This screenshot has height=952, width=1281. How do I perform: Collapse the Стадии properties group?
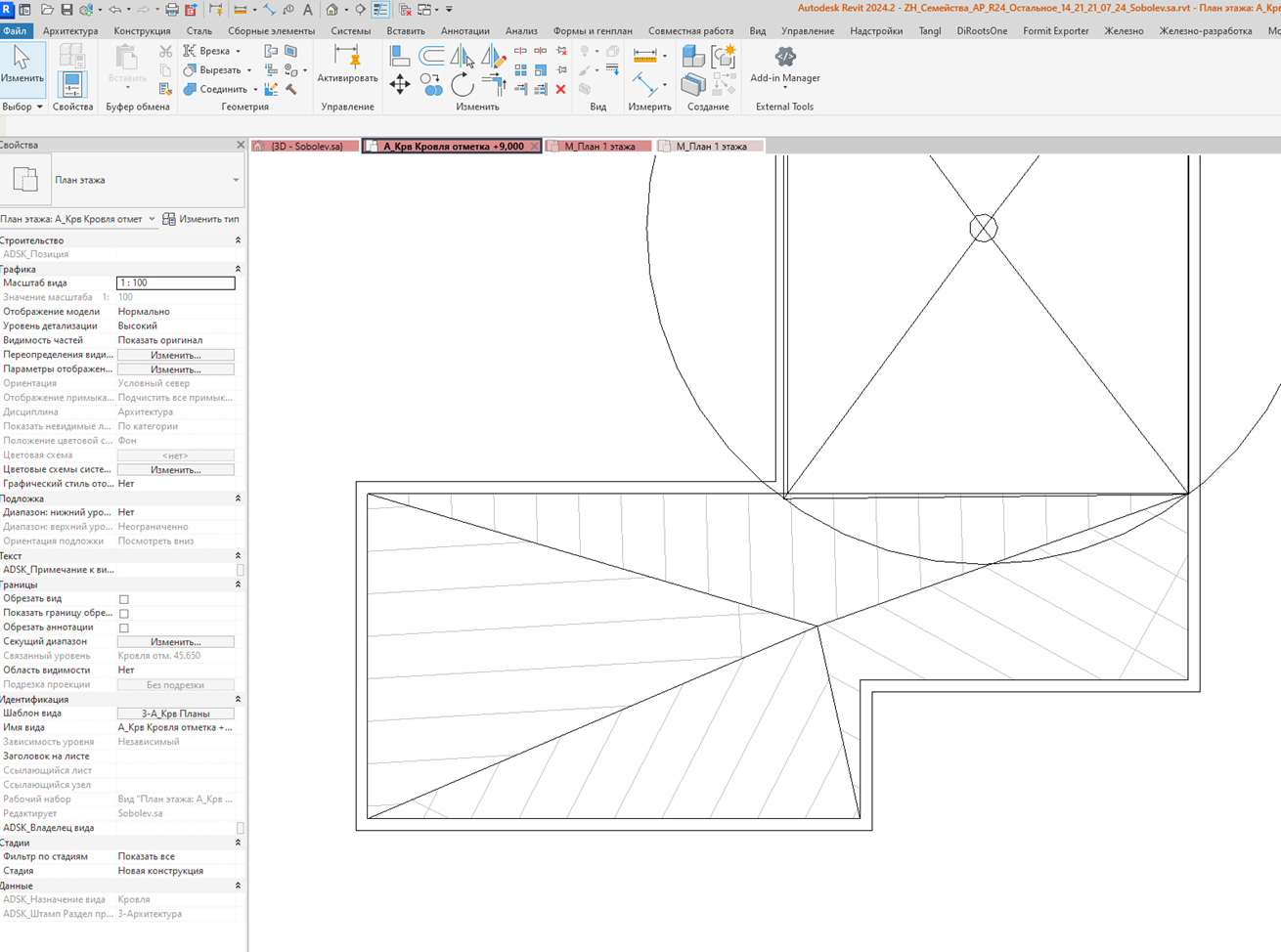coord(238,843)
